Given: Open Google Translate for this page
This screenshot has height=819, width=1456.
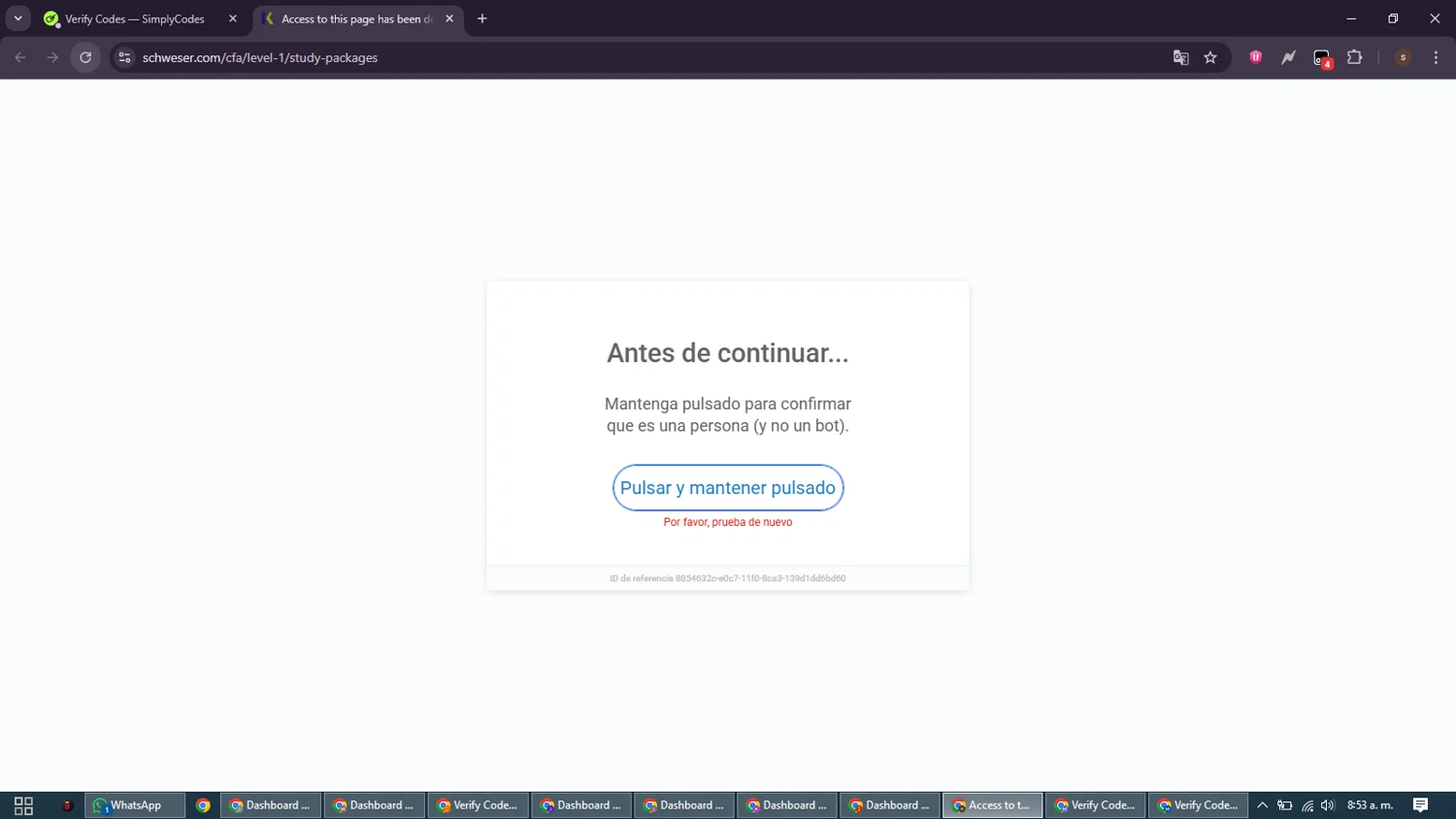Looking at the screenshot, I should [x=1181, y=57].
